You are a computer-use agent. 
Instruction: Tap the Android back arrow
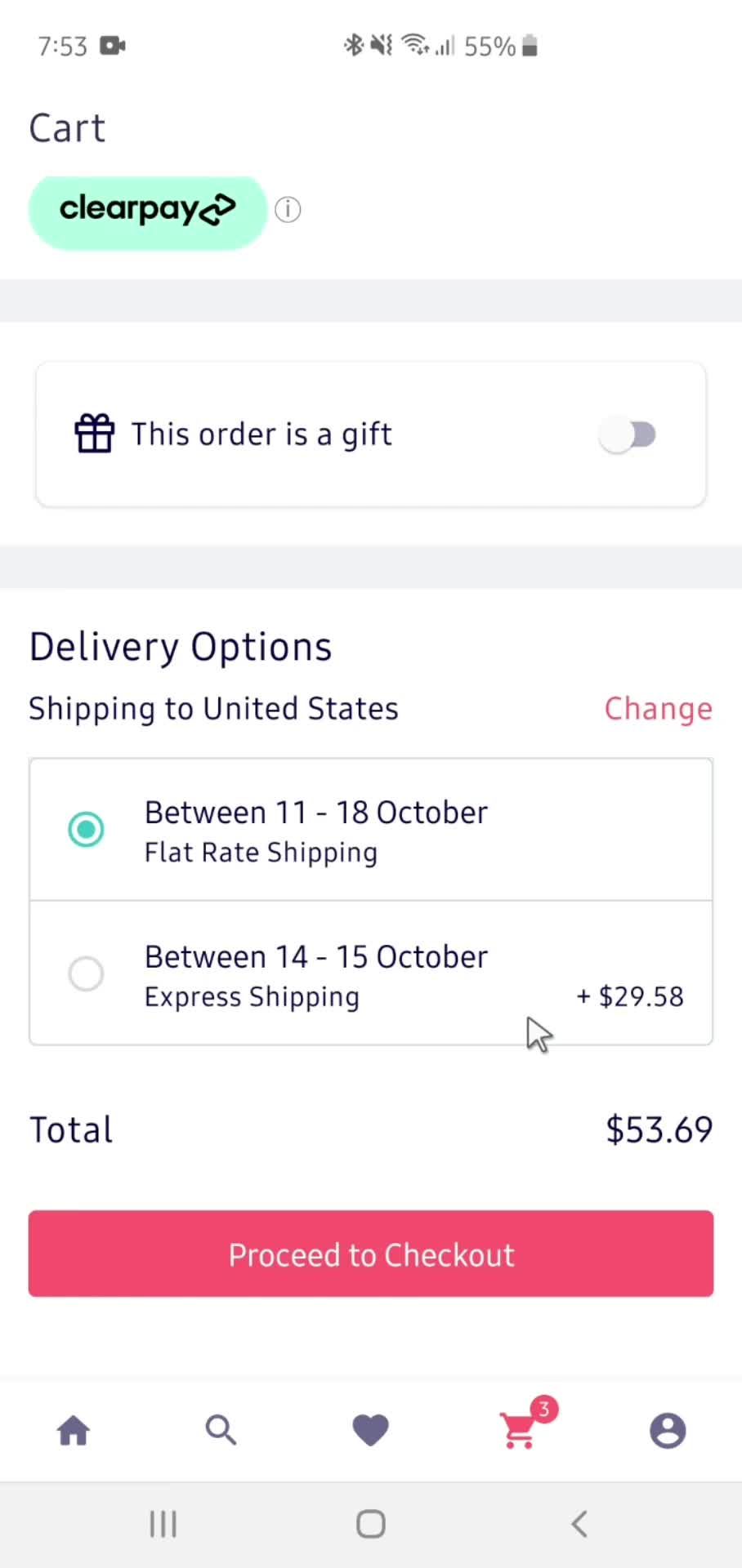point(579,1524)
